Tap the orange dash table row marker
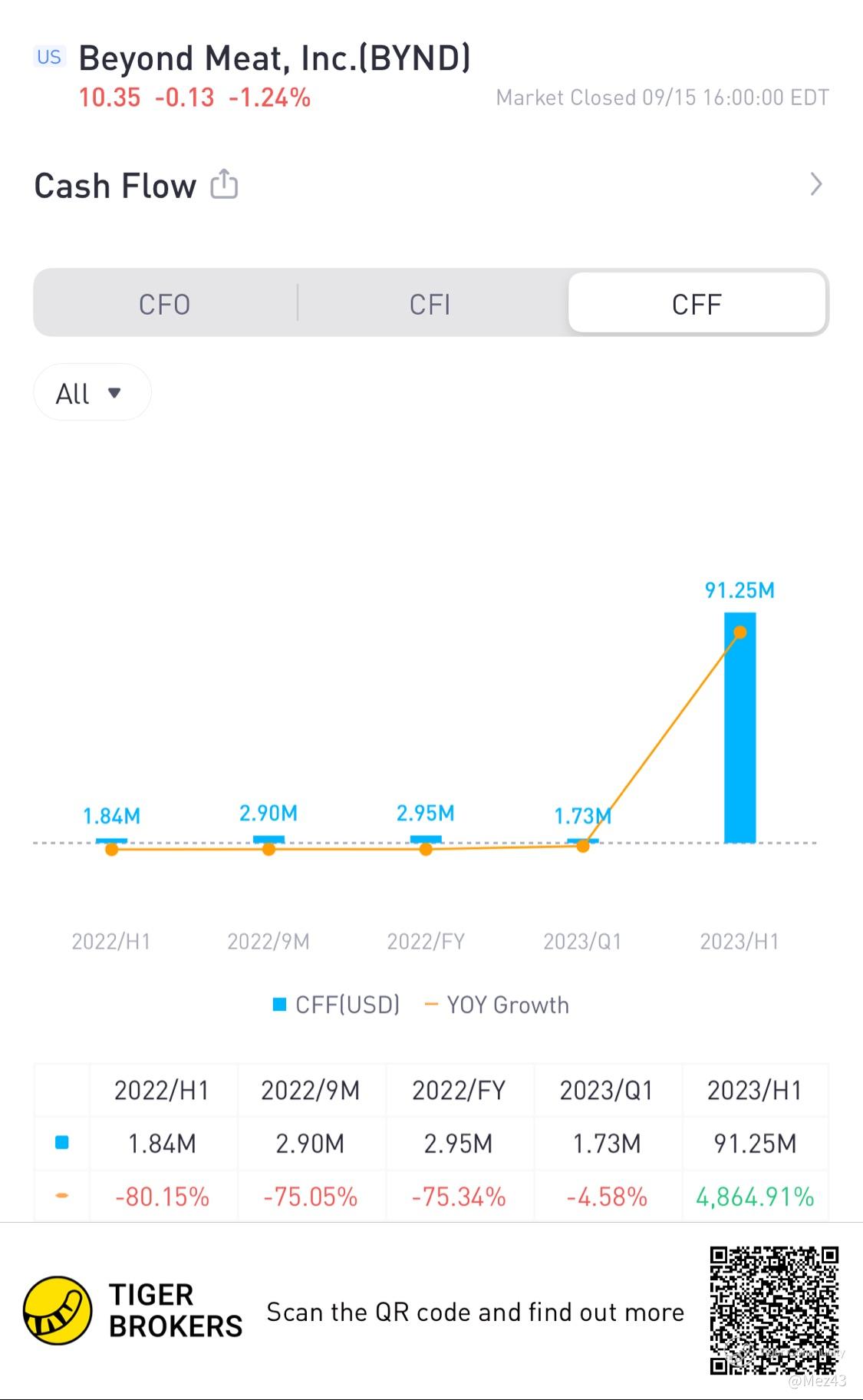Viewport: 863px width, 1400px height. click(62, 1195)
